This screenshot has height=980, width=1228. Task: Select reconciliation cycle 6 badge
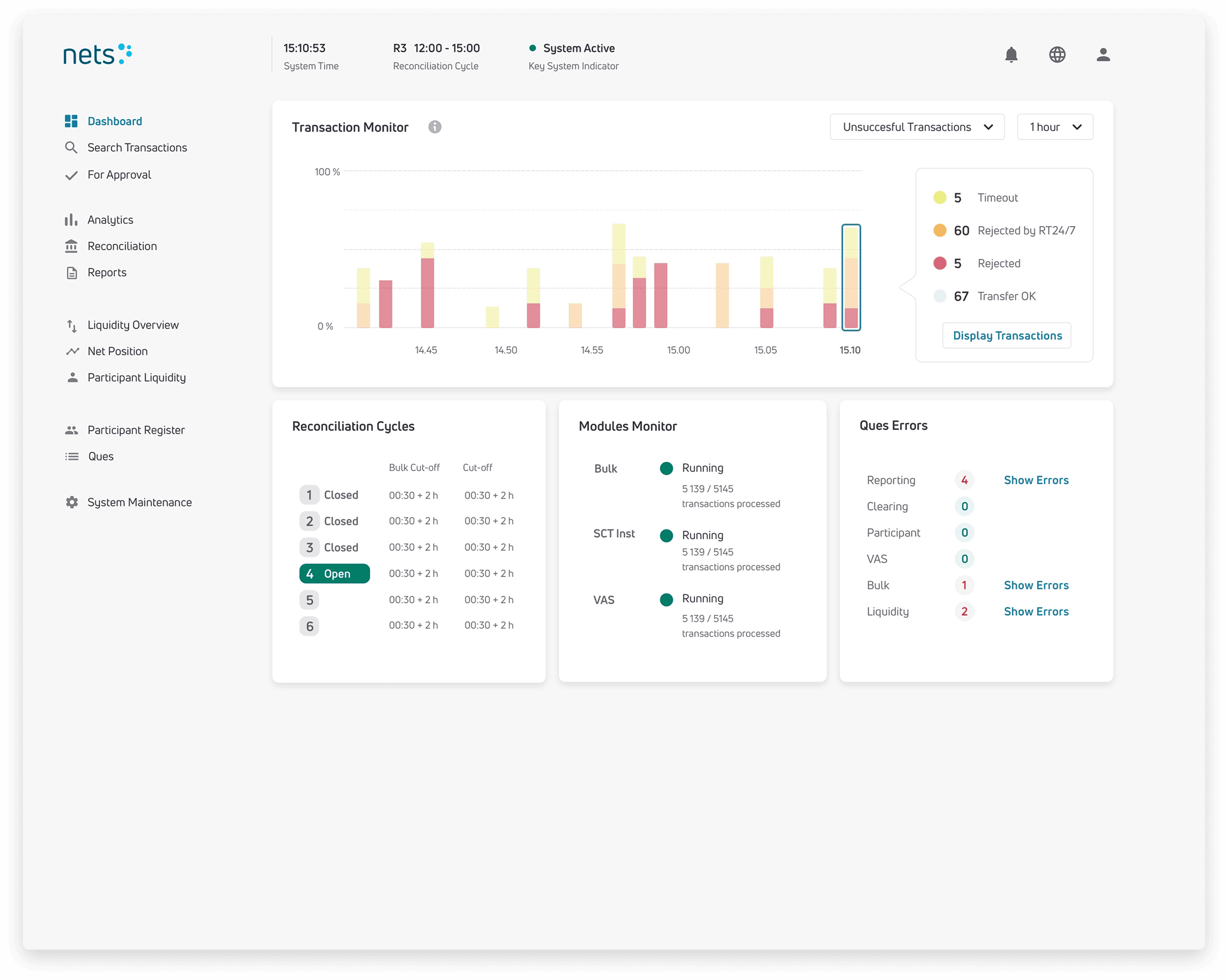(x=309, y=626)
